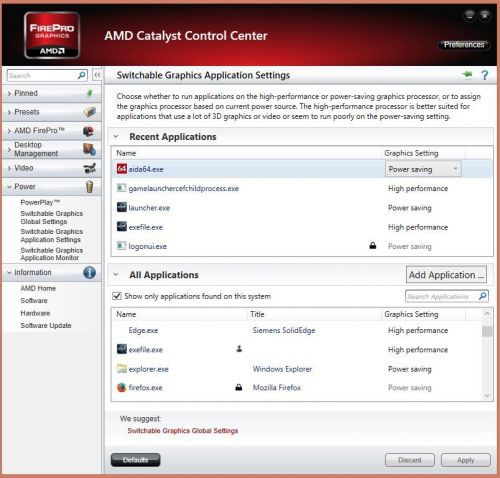Screen dimensions: 500x478
Task: Click the Desktop Management icon
Action: [x=89, y=149]
